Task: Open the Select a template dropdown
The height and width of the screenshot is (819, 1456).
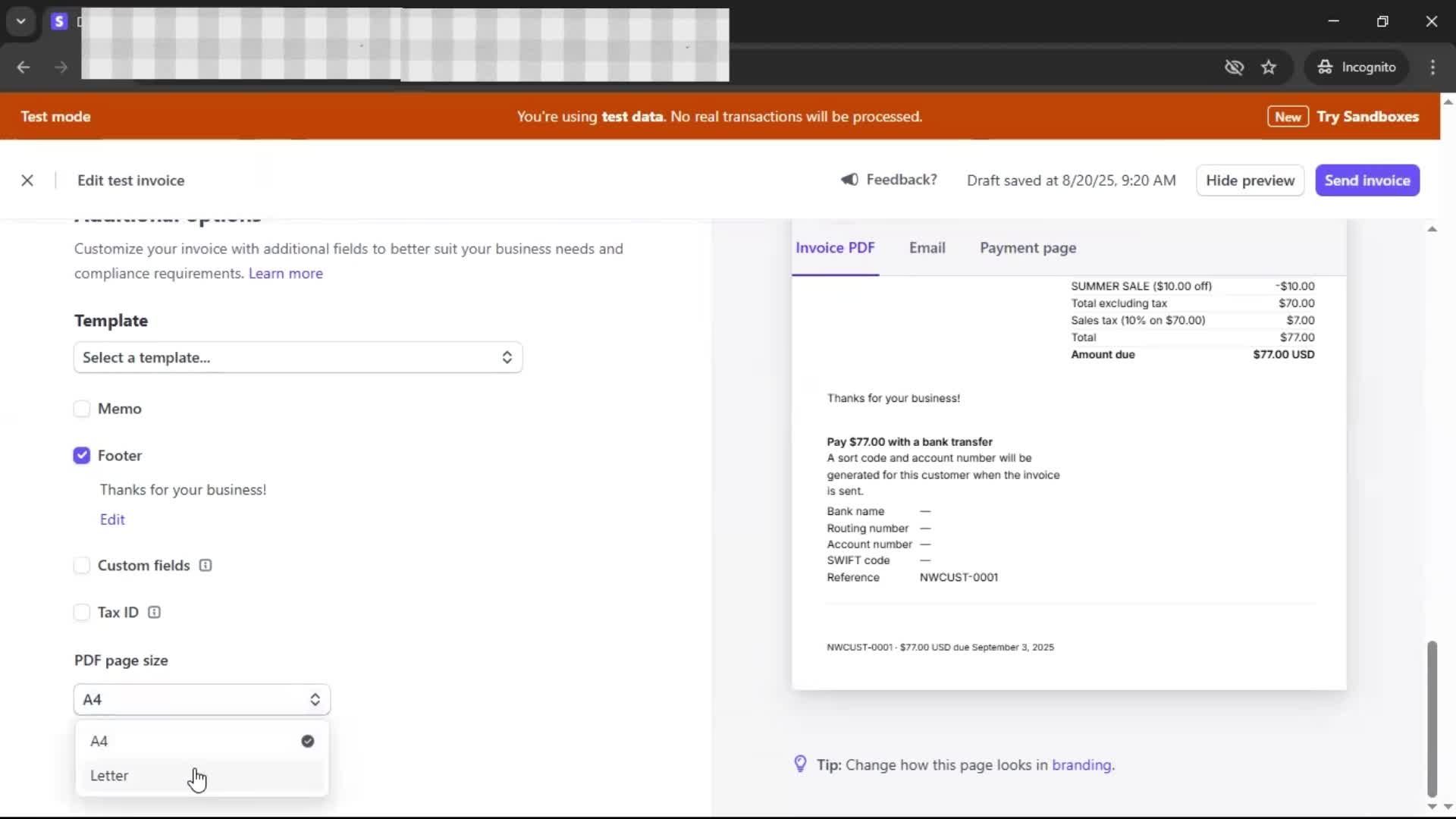Action: pyautogui.click(x=297, y=358)
